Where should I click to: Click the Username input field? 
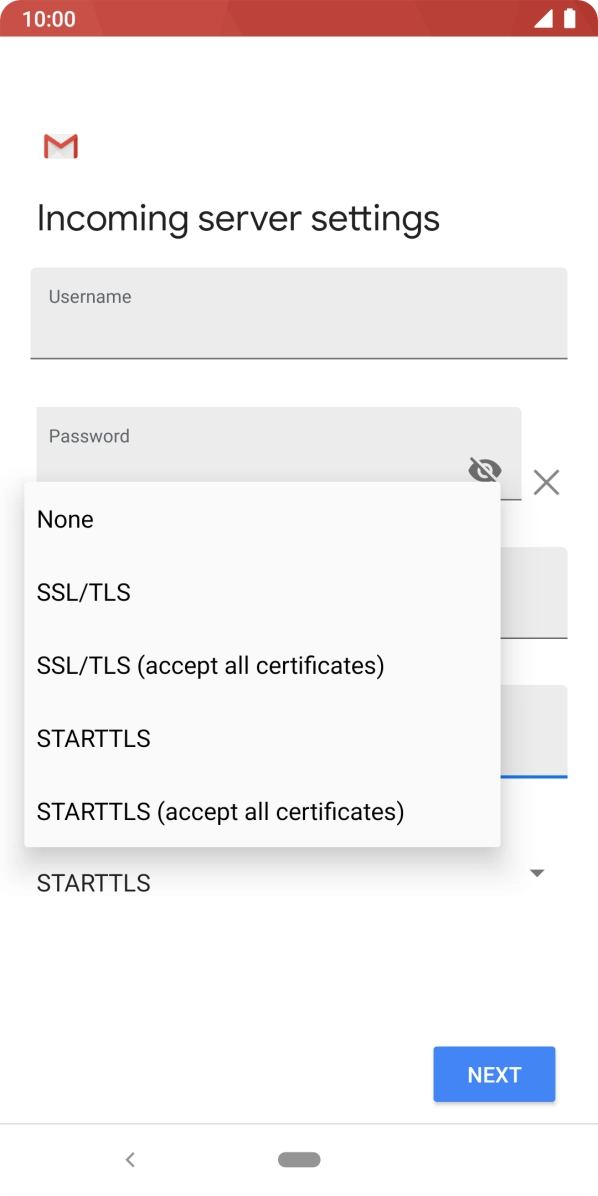tap(298, 312)
